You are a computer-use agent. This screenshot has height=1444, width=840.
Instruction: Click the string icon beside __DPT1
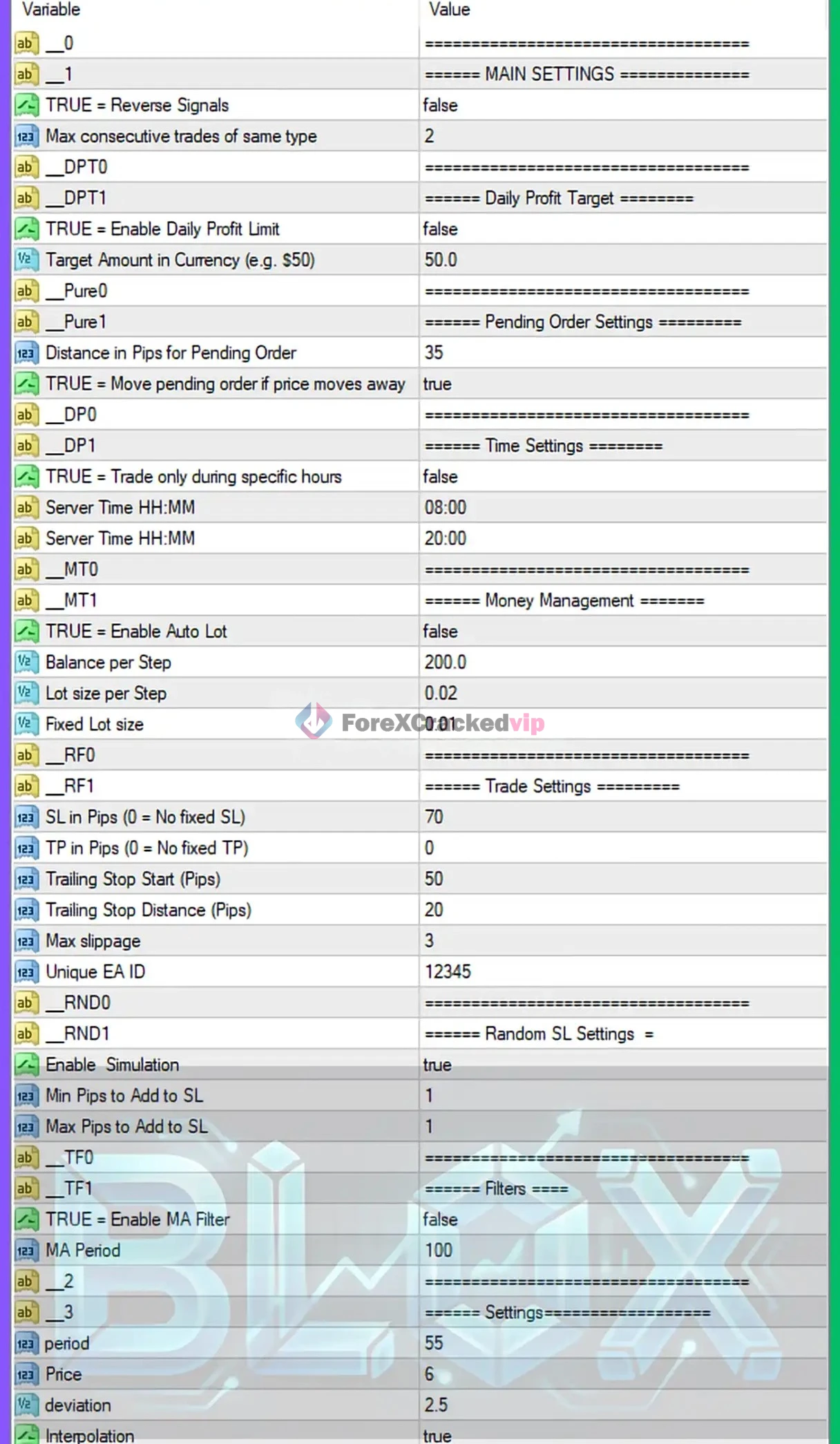(x=26, y=198)
